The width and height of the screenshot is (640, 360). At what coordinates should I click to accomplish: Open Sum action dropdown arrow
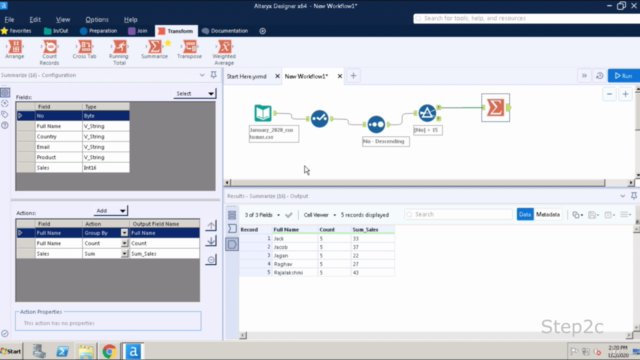pos(124,254)
